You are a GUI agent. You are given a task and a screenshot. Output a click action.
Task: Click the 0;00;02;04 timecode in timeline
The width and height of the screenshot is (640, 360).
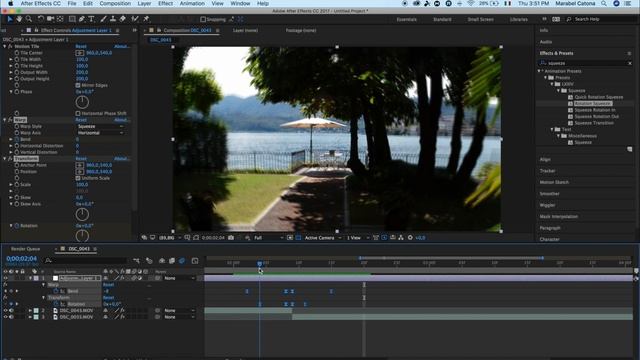pyautogui.click(x=21, y=258)
